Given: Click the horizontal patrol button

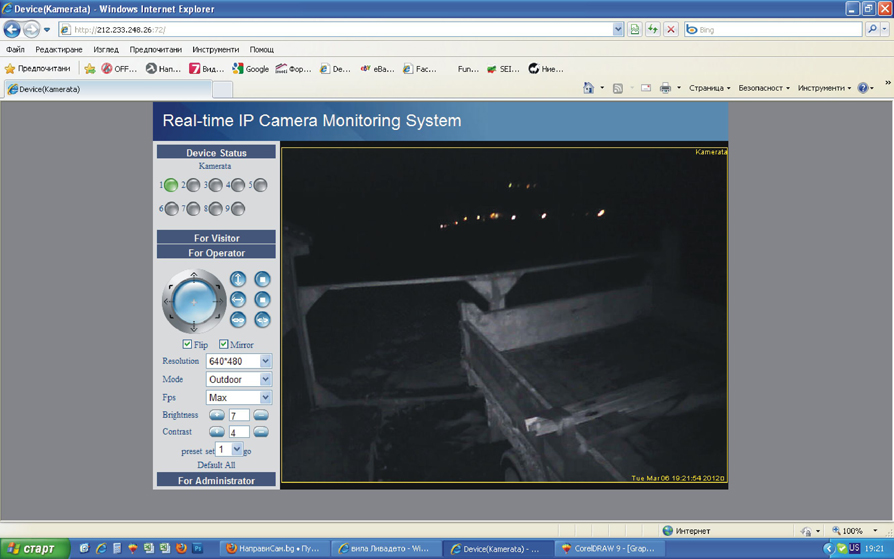Looking at the screenshot, I should (238, 299).
